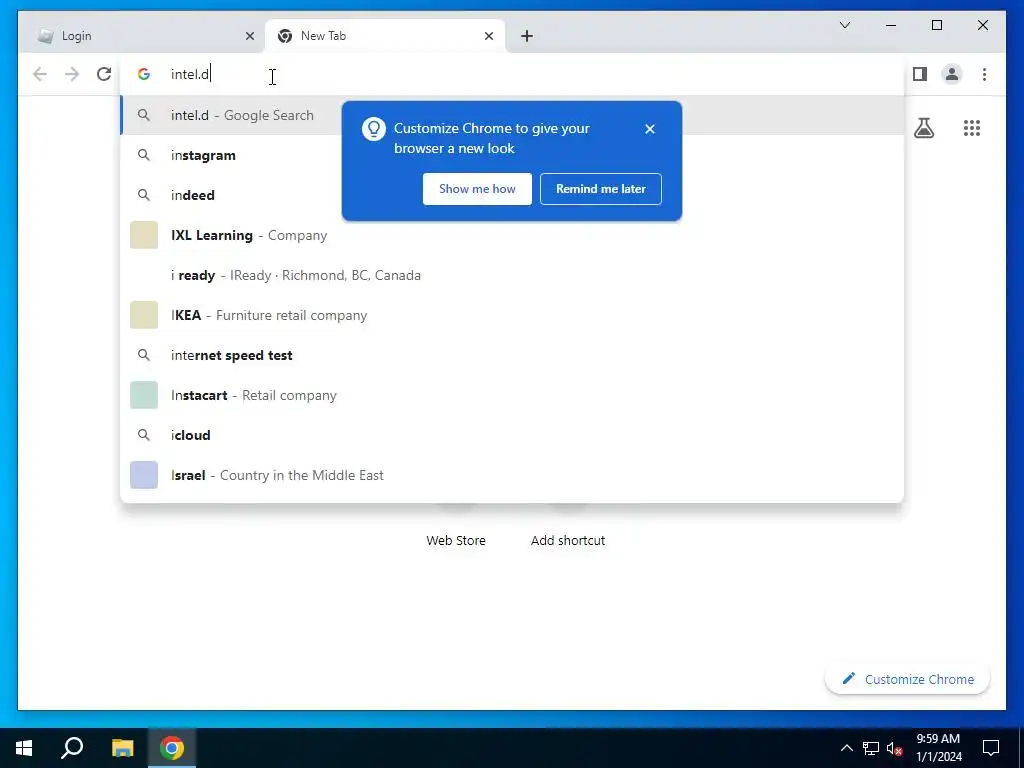
Task: Click the muted volume tray icon
Action: 895,748
